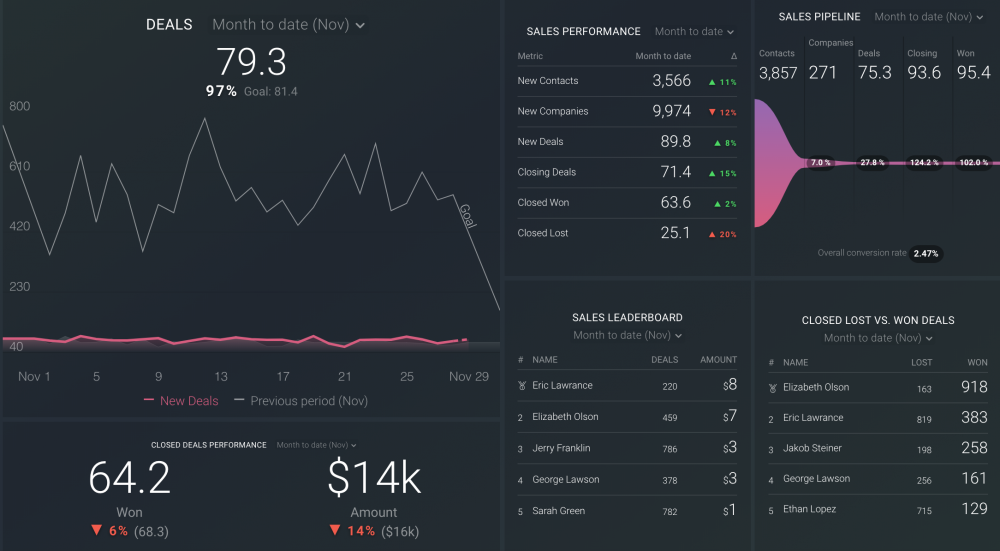Image resolution: width=1000 pixels, height=551 pixels.
Task: Click the medal icon beside Elizabeth Olson in Closed Lost vs. Won
Action: (771, 388)
